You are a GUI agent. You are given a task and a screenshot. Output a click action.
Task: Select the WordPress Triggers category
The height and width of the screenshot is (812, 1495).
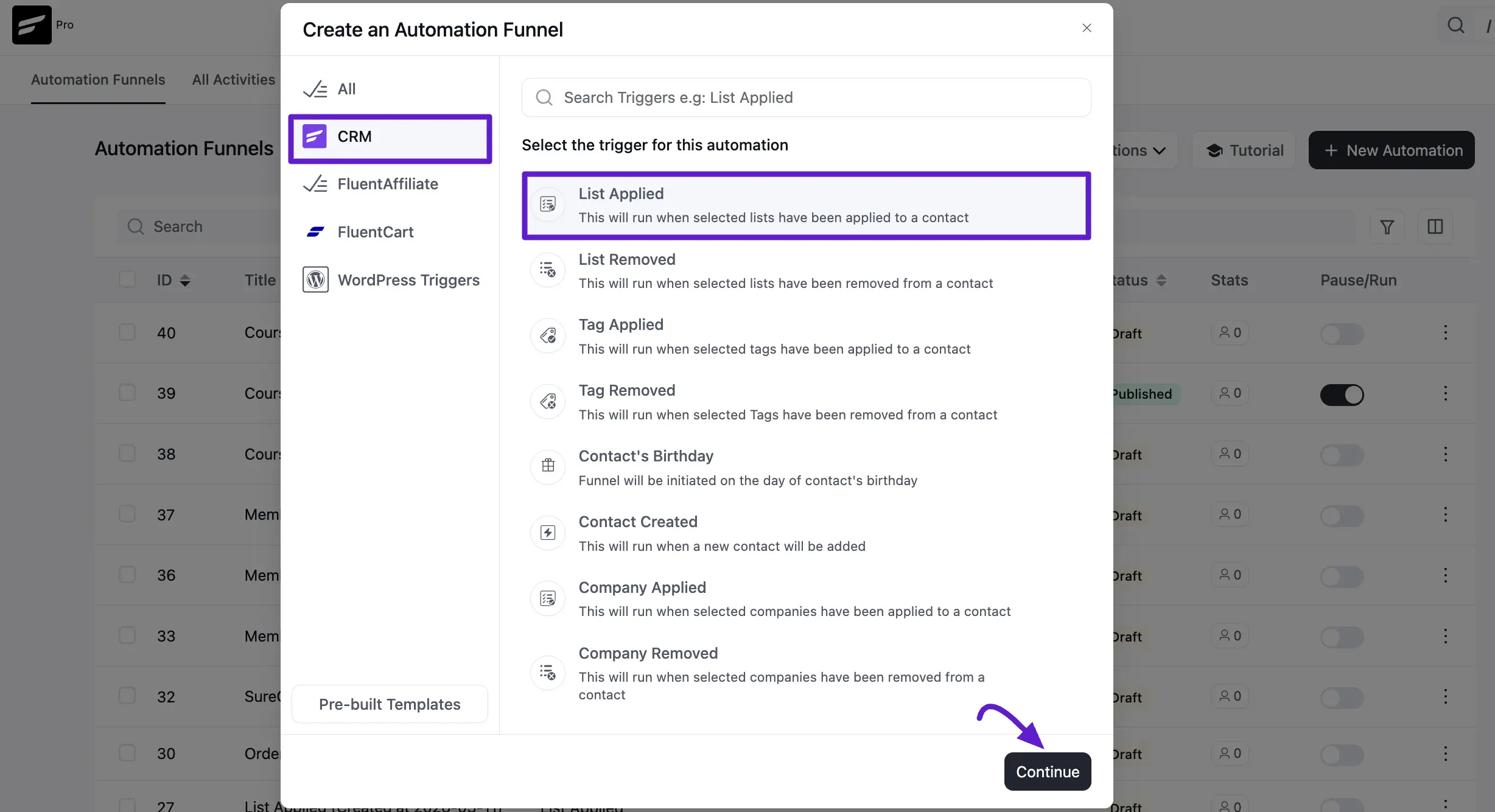click(390, 280)
